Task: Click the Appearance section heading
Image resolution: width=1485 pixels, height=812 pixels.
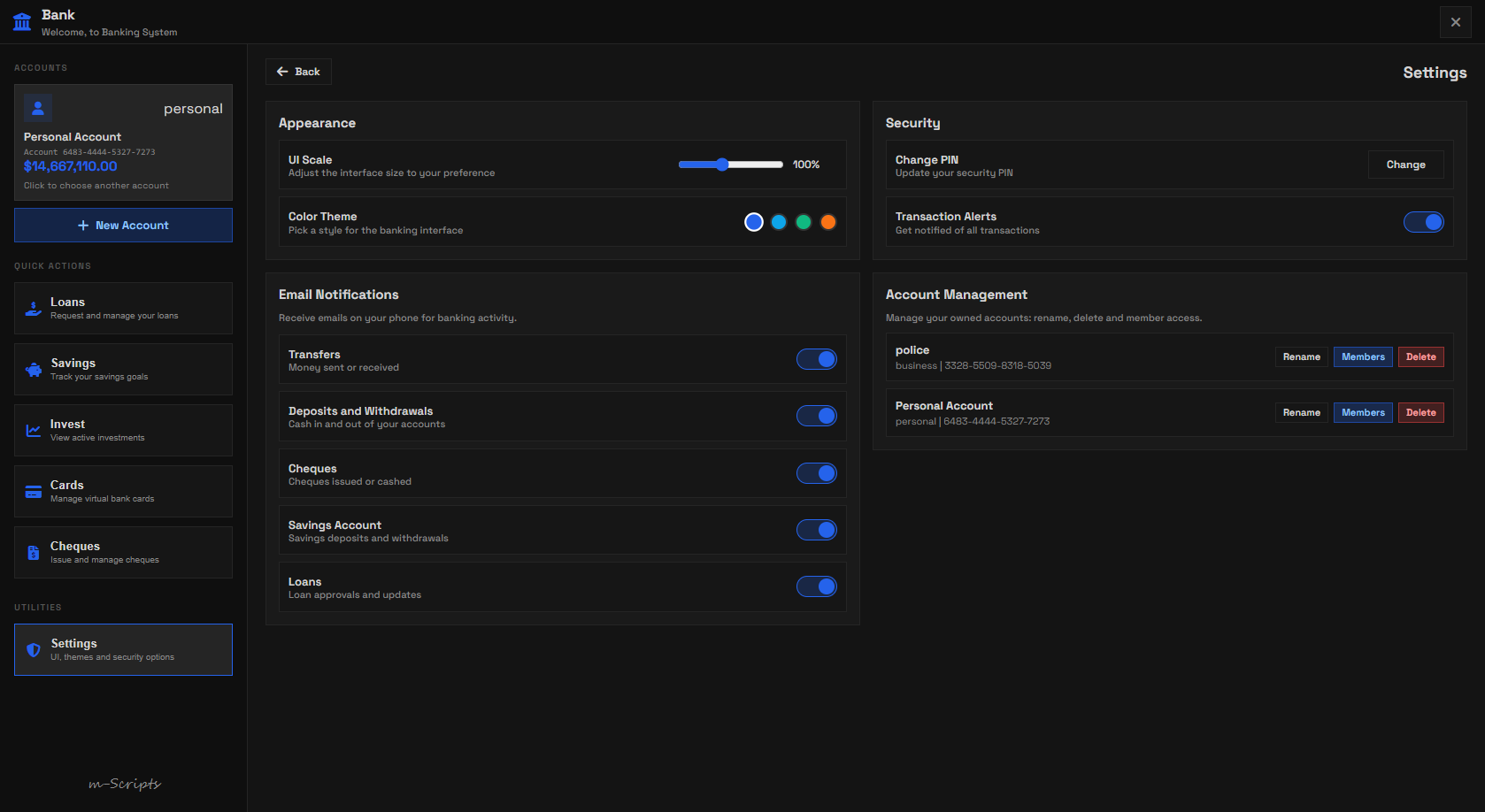Action: [317, 123]
